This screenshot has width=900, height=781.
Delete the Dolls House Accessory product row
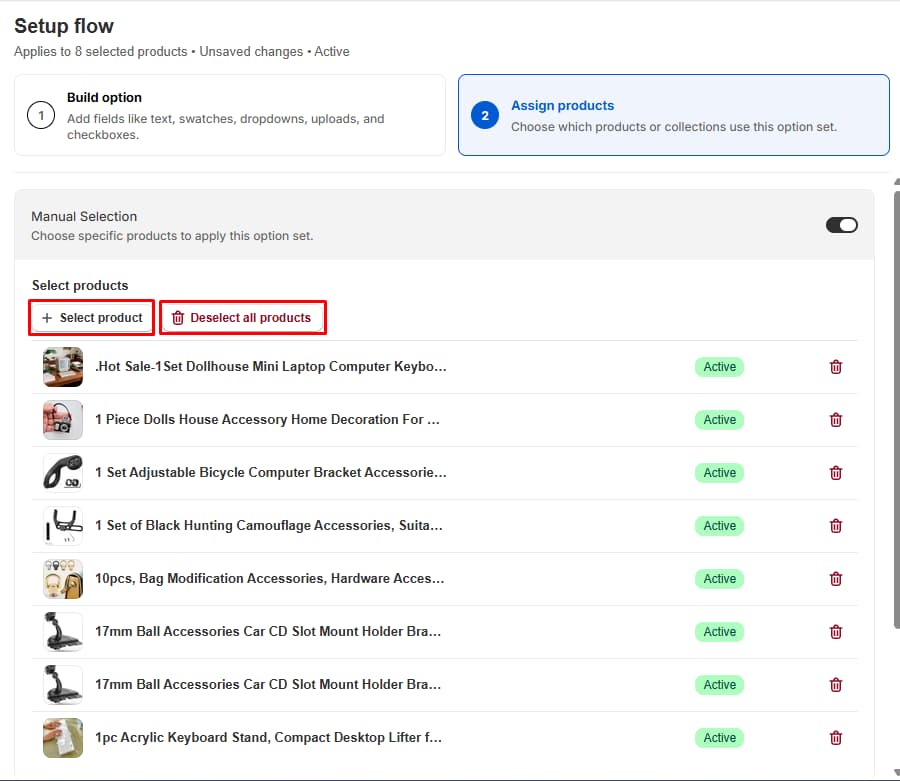tap(836, 420)
